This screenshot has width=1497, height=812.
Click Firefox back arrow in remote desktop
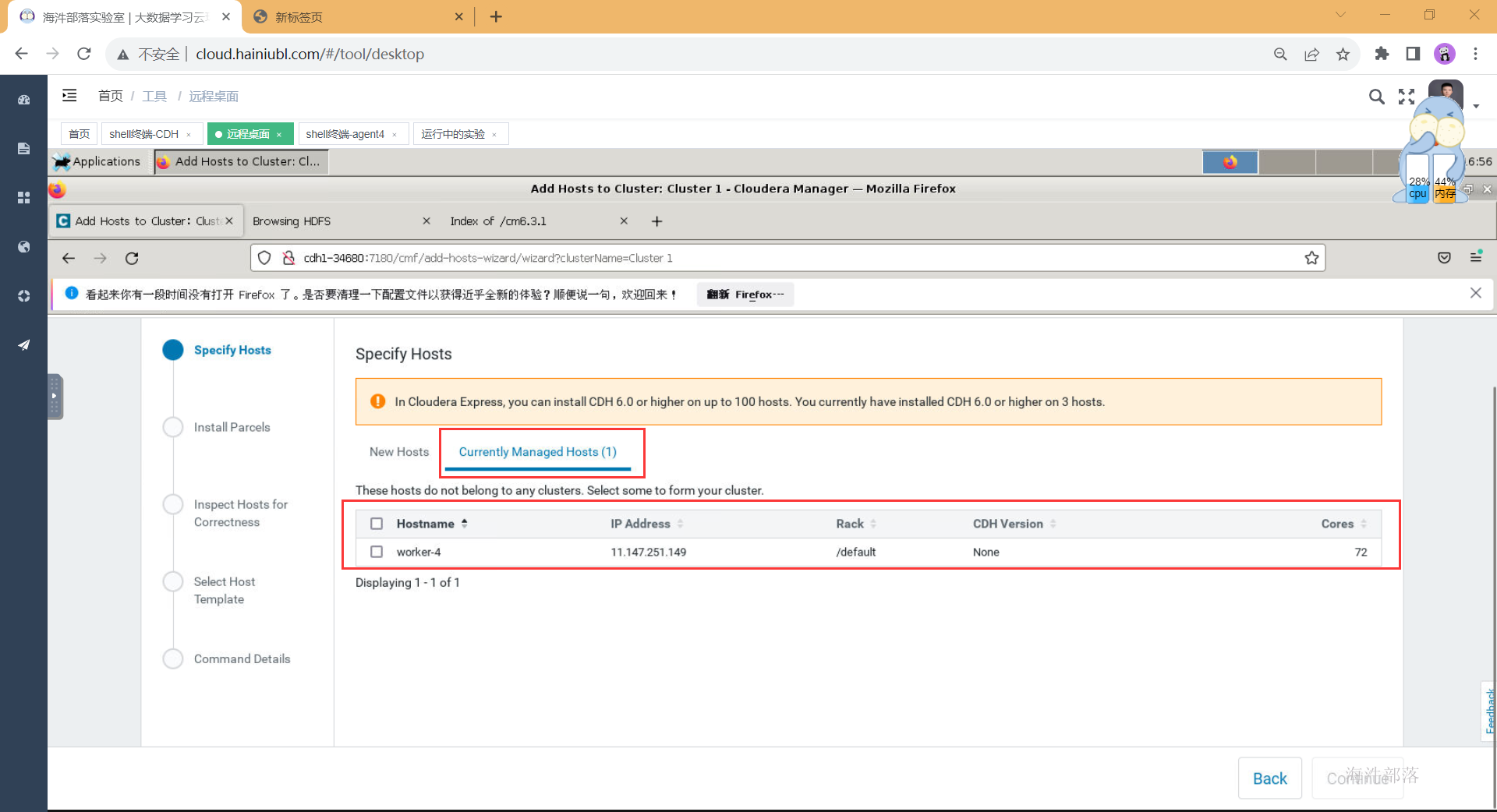69,258
